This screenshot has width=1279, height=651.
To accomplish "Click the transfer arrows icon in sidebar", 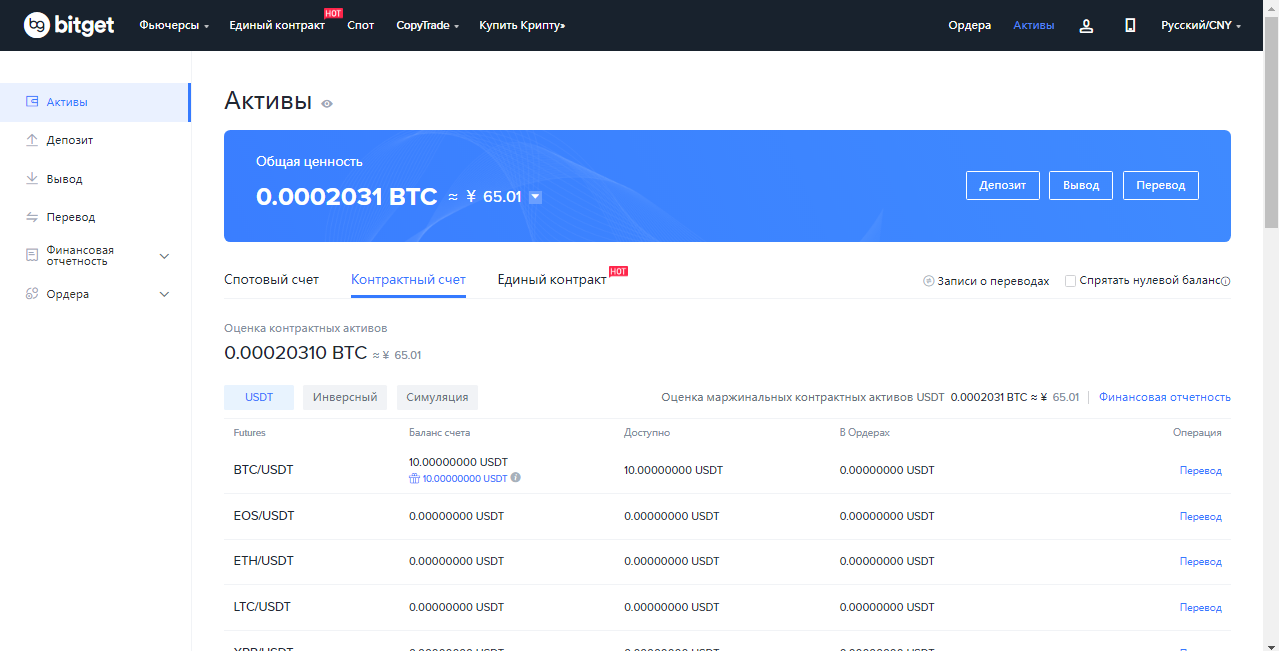I will click(x=32, y=217).
